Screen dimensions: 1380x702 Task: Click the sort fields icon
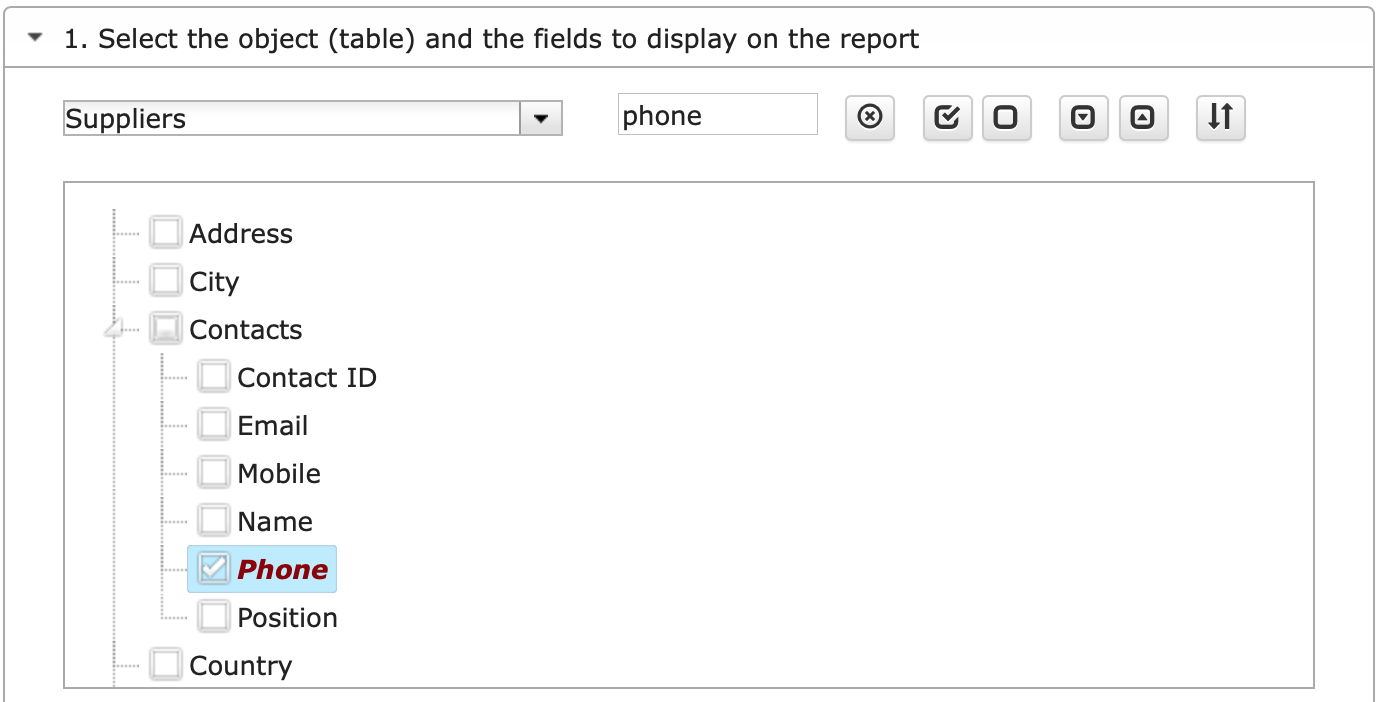[x=1220, y=118]
